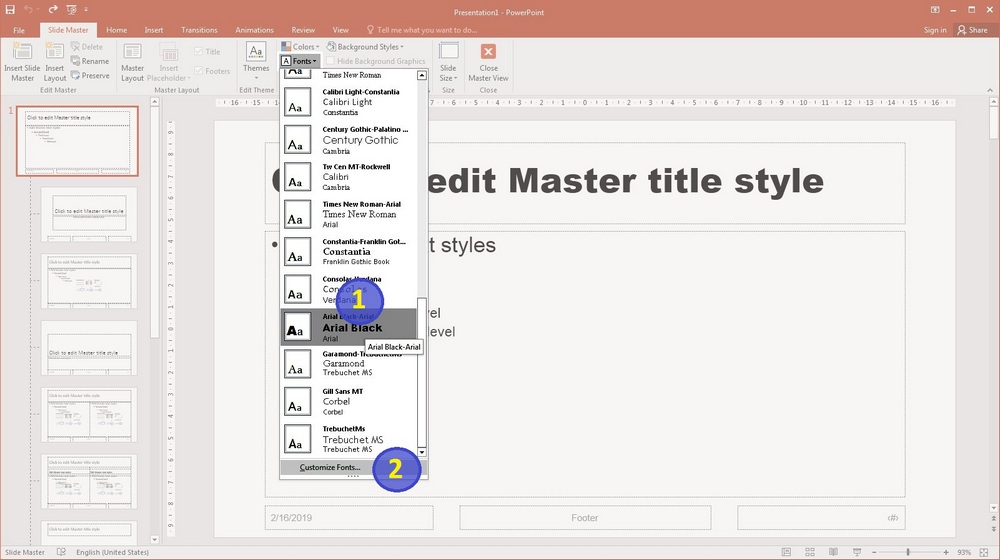Switch to Slide Sorter view
This screenshot has width=1000, height=560.
click(810, 552)
